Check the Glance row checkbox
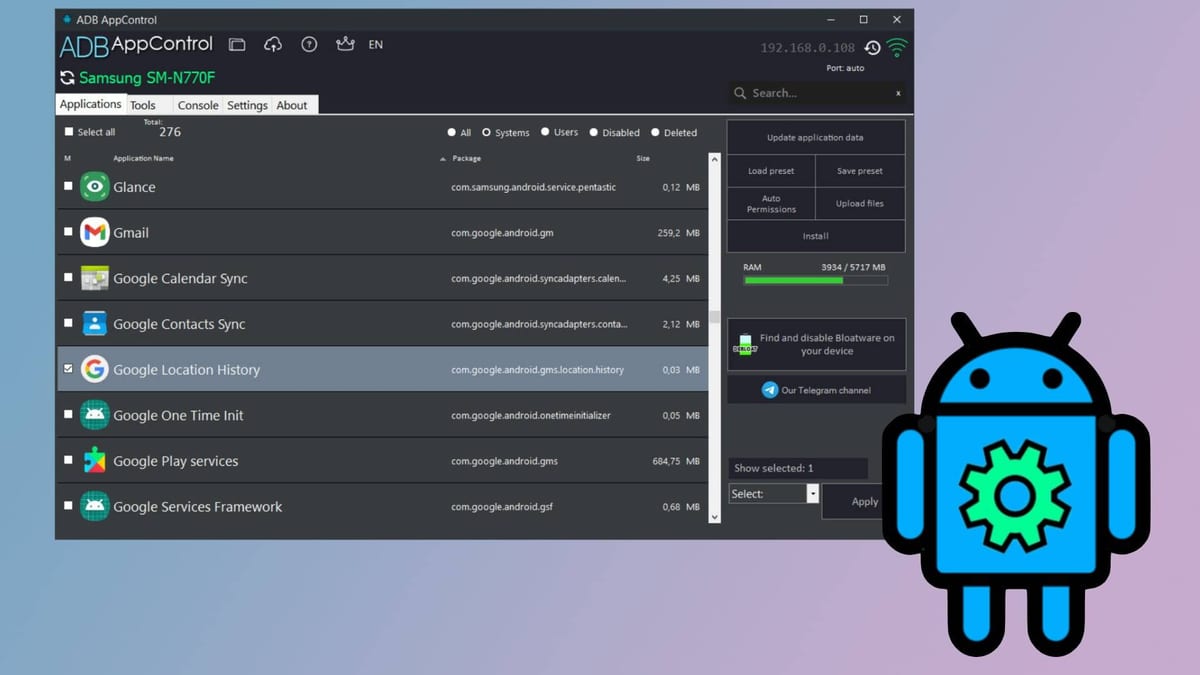This screenshot has height=675, width=1200. [68, 186]
